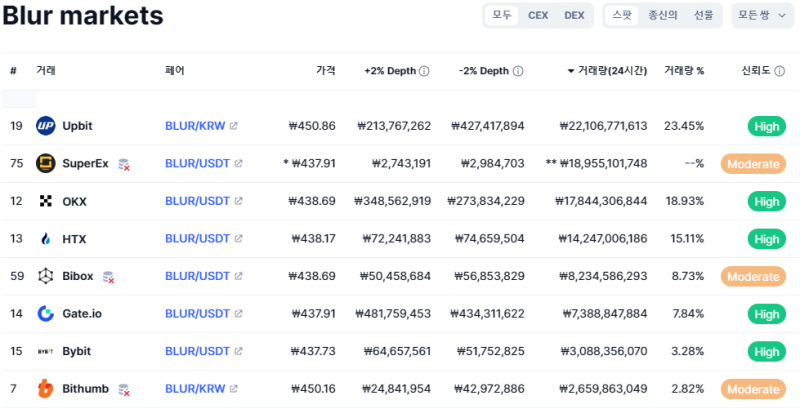
Task: Open OKX BLUR/USDT pair link
Action: point(197,201)
